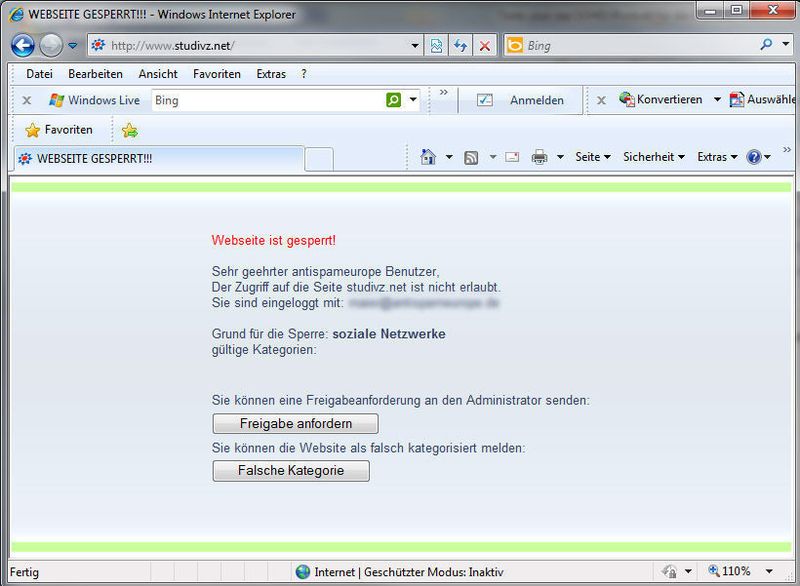Image resolution: width=800 pixels, height=586 pixels.
Task: Stop loading with the red X icon
Action: (485, 46)
